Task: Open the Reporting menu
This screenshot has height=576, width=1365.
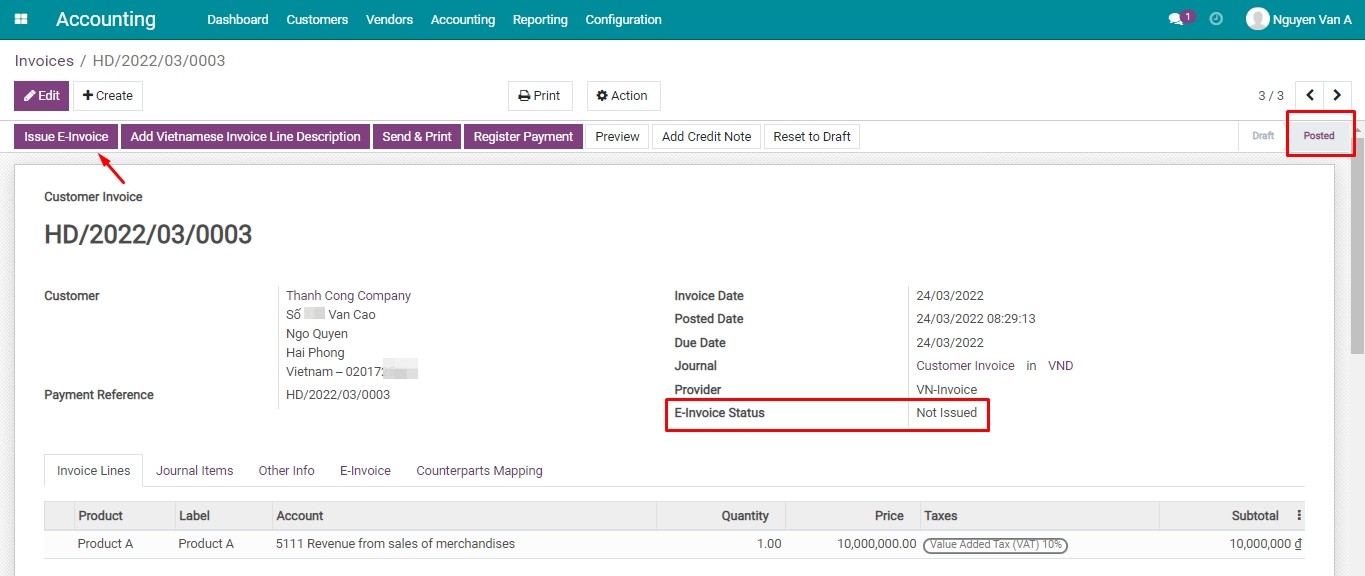Action: (540, 19)
